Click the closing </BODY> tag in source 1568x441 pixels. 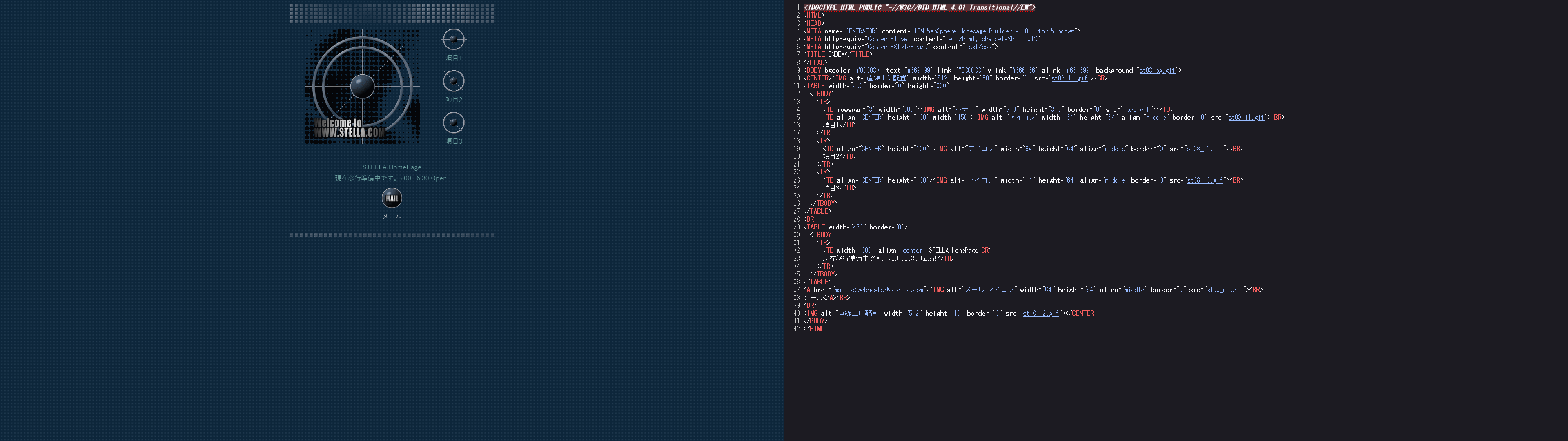pos(816,321)
